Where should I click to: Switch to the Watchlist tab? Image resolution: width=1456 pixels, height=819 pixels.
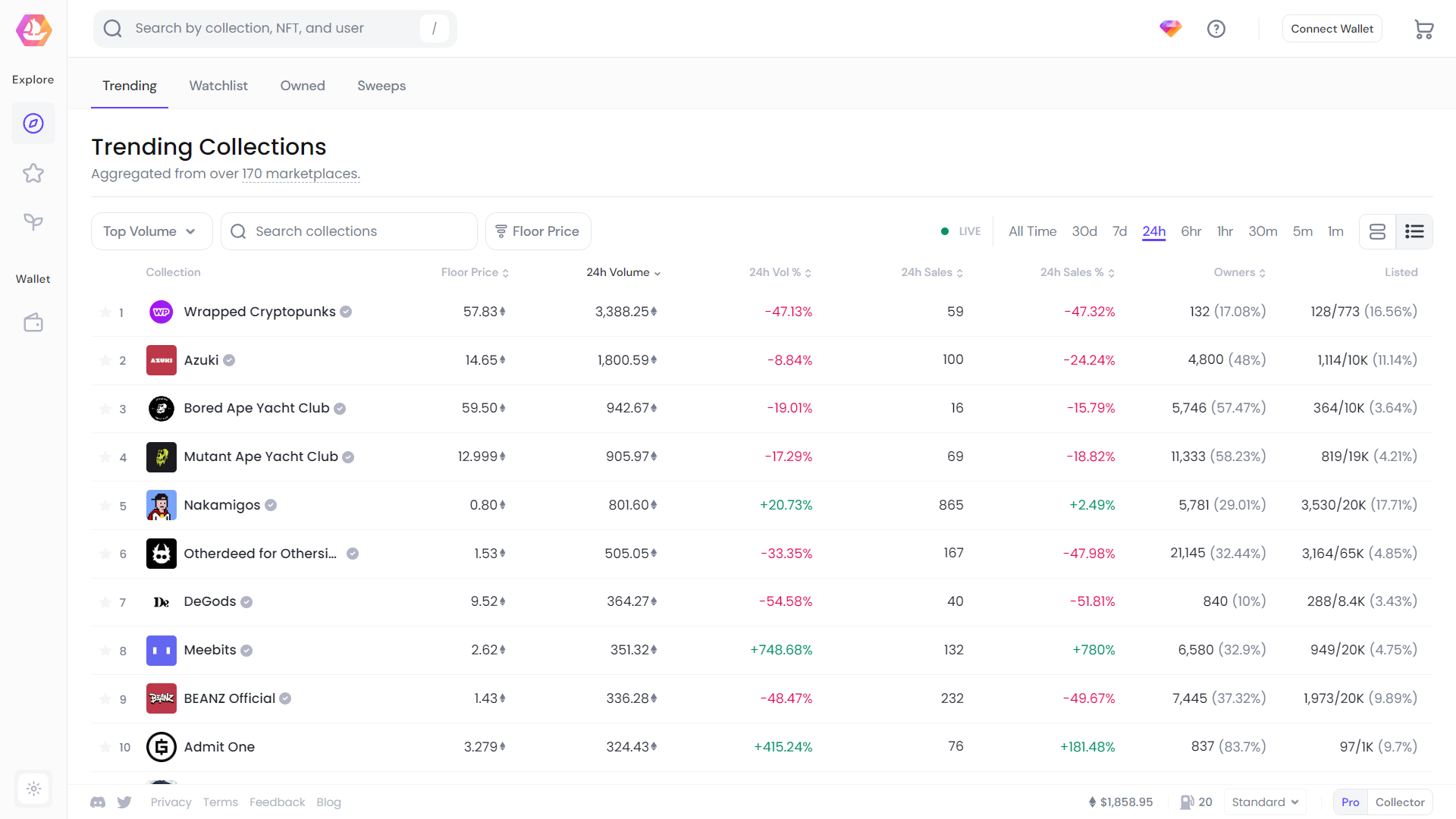pos(218,86)
